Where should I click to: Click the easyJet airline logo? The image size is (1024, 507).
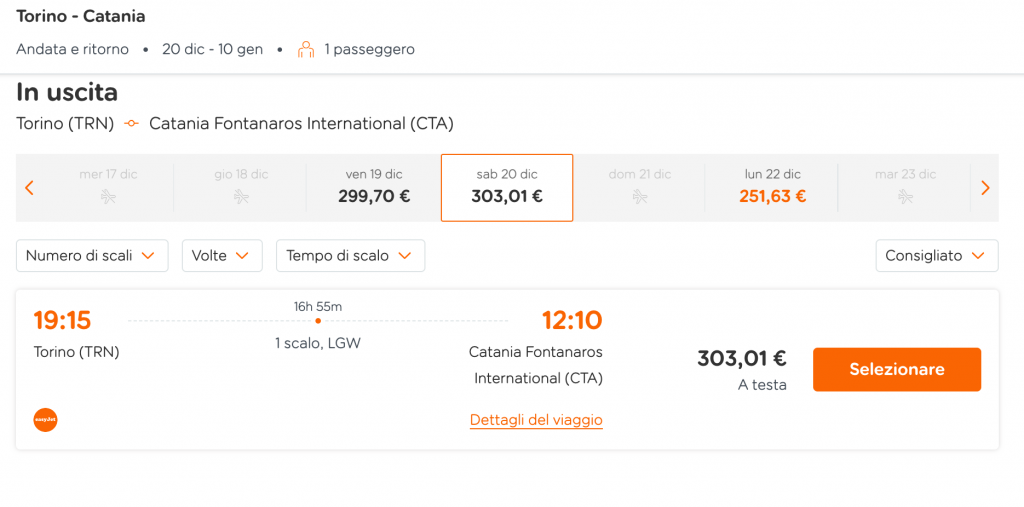pyautogui.click(x=46, y=420)
